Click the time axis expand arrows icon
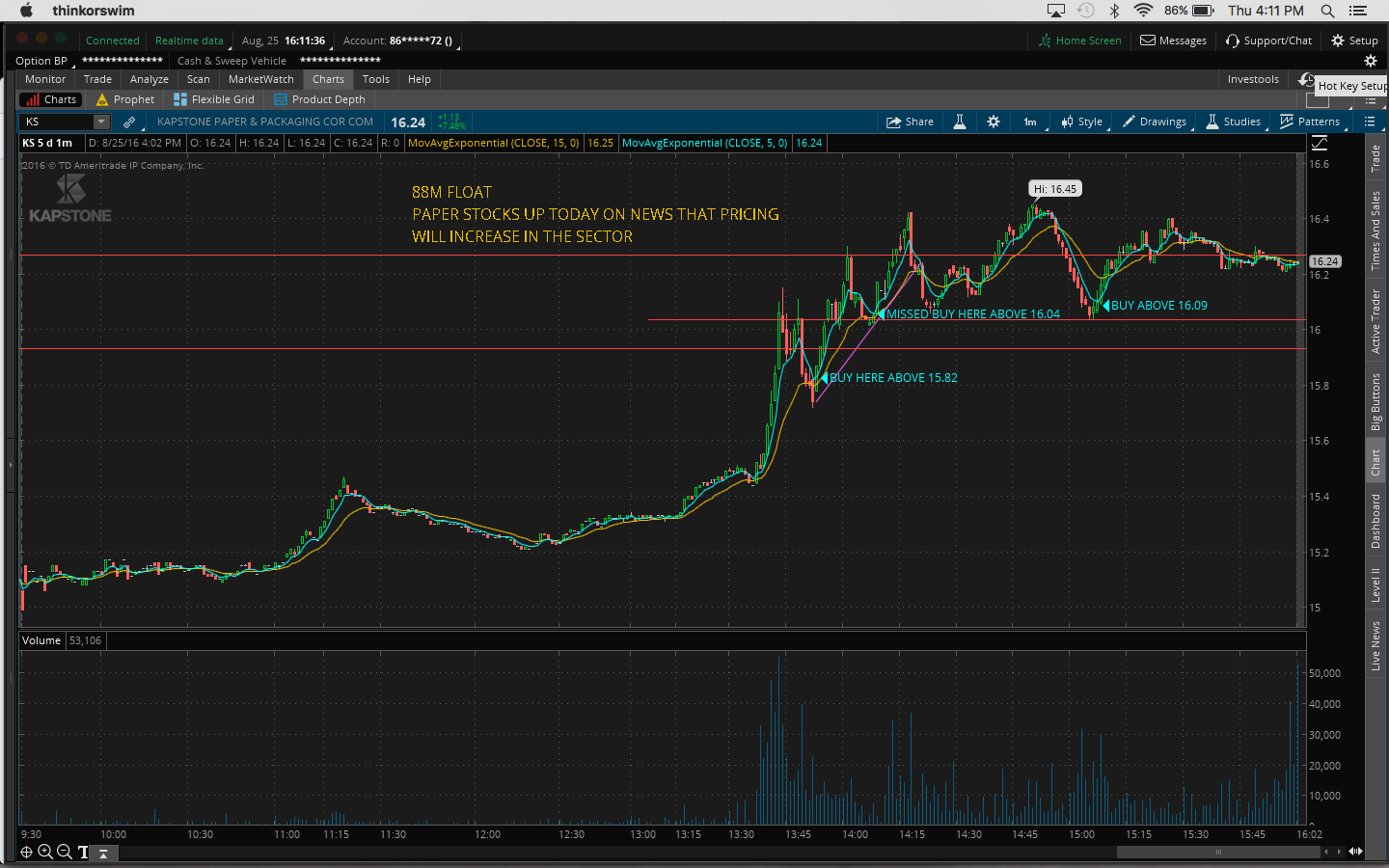 coord(1356,852)
